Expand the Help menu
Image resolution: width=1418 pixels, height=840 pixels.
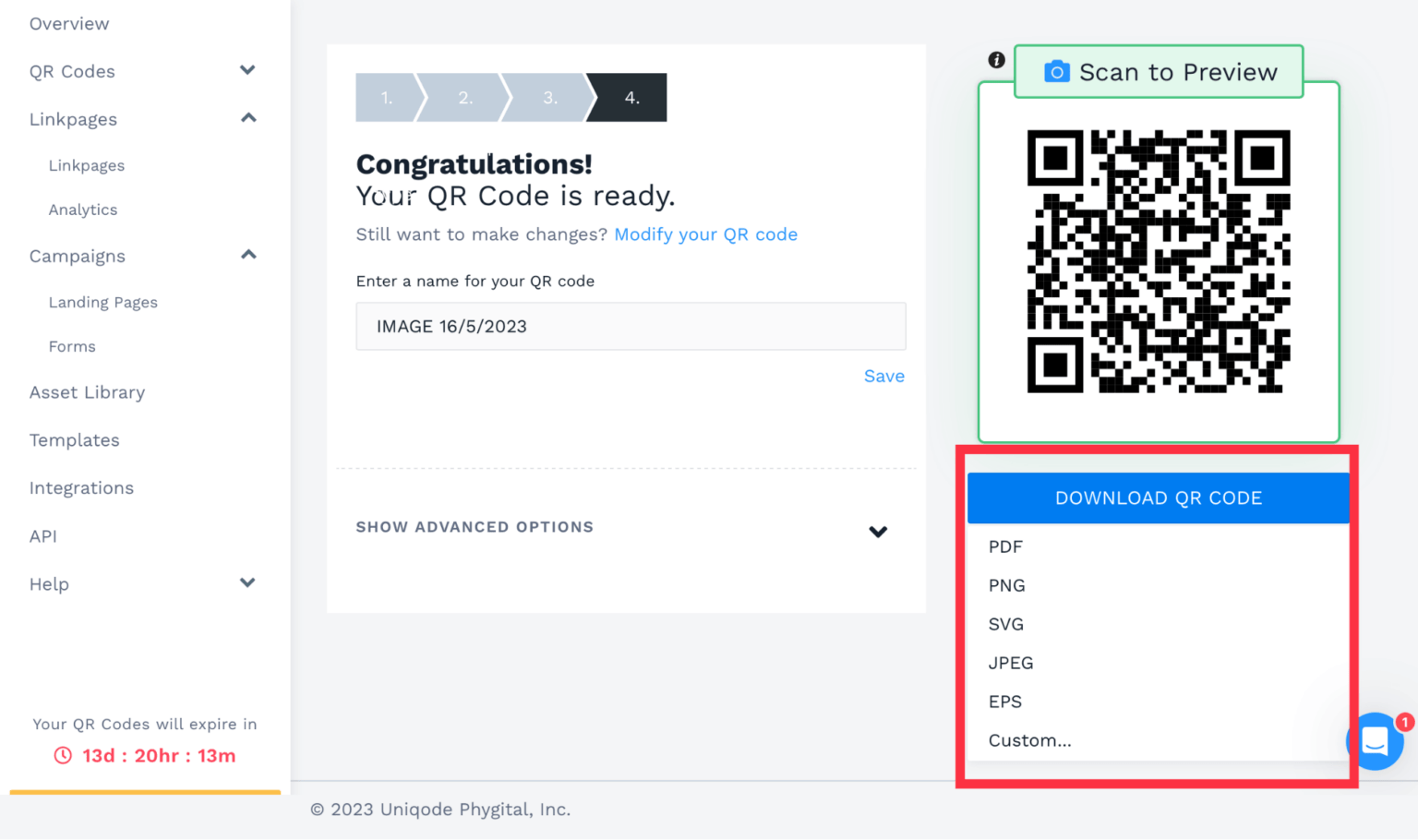click(246, 582)
